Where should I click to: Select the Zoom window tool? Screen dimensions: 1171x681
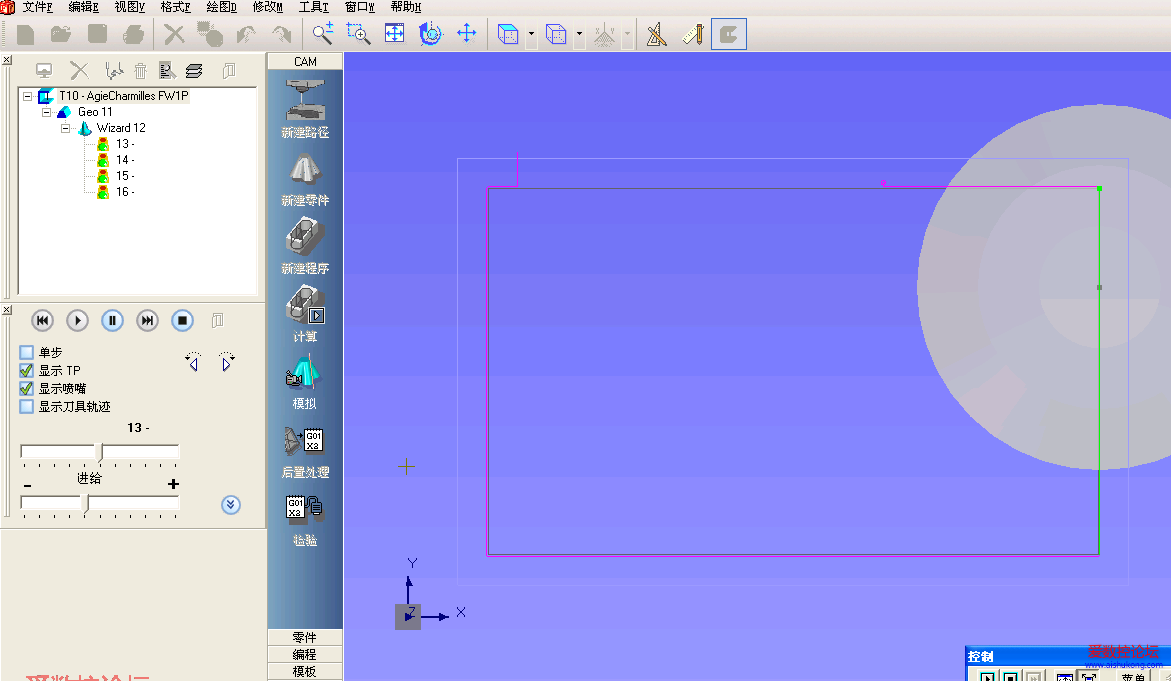(x=358, y=34)
